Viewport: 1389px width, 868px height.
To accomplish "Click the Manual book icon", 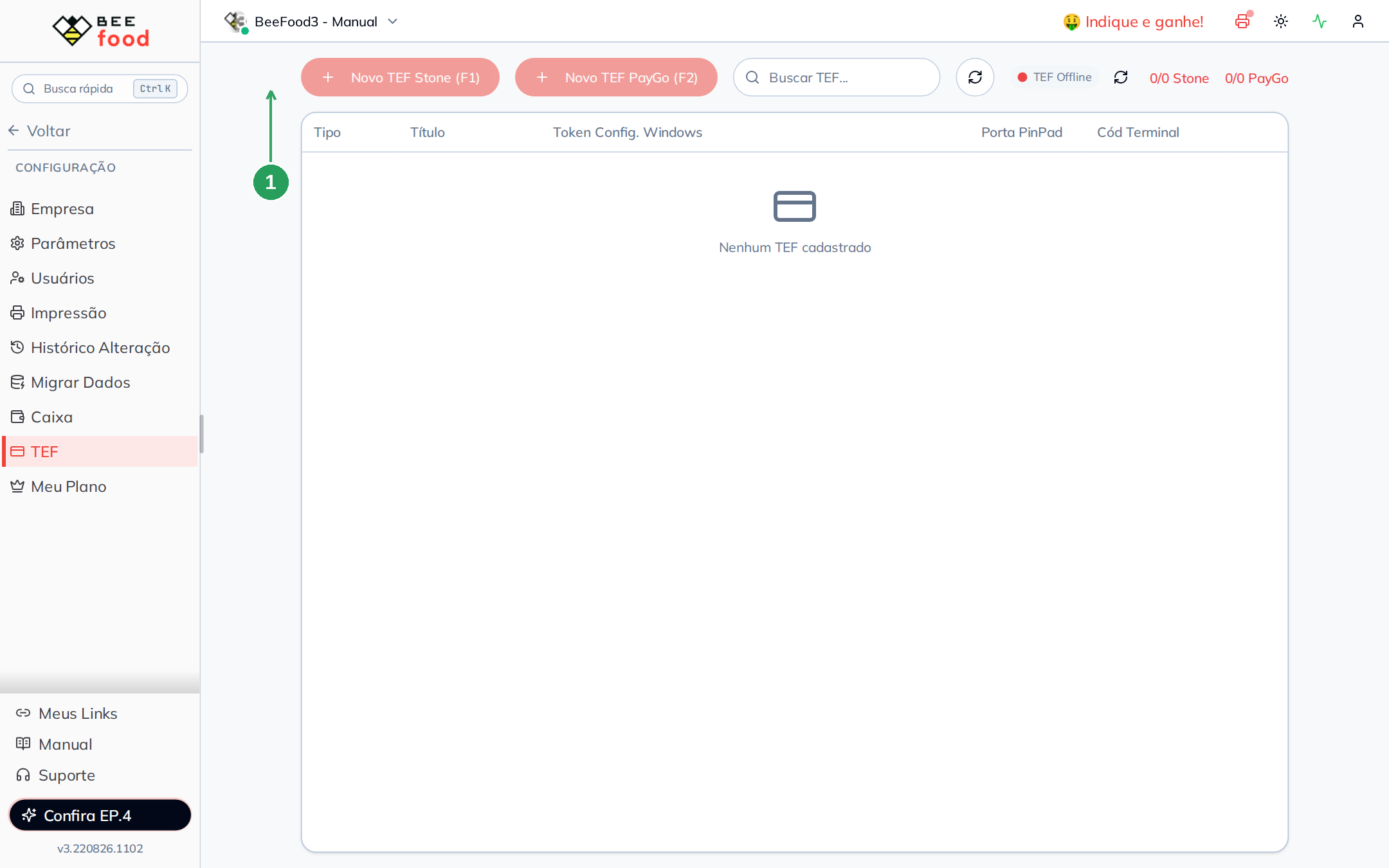I will tap(23, 744).
